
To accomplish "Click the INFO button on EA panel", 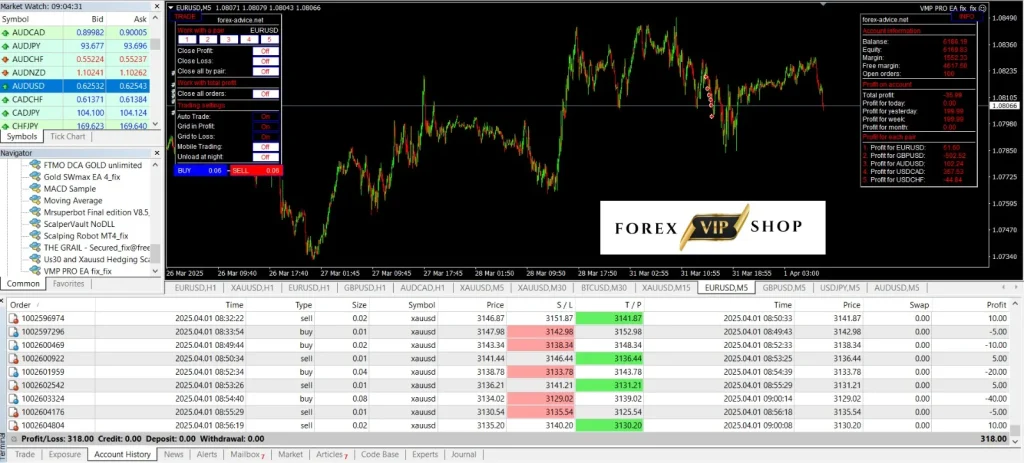I will (967, 17).
